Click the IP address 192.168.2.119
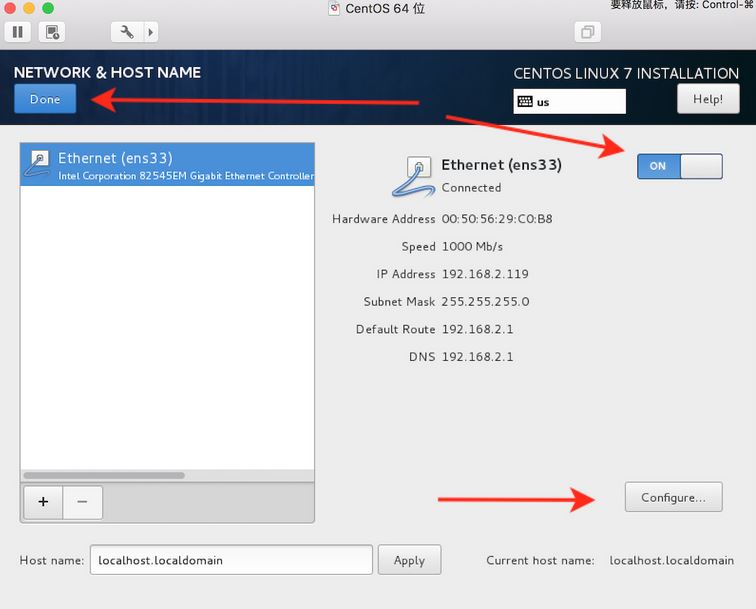756x609 pixels. [x=485, y=274]
